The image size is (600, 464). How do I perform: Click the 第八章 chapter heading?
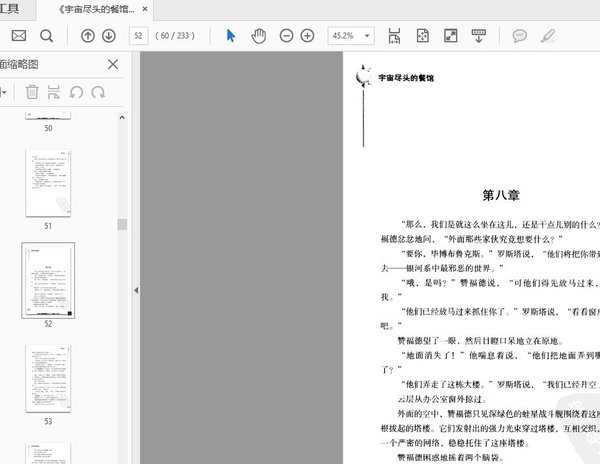pyautogui.click(x=501, y=195)
